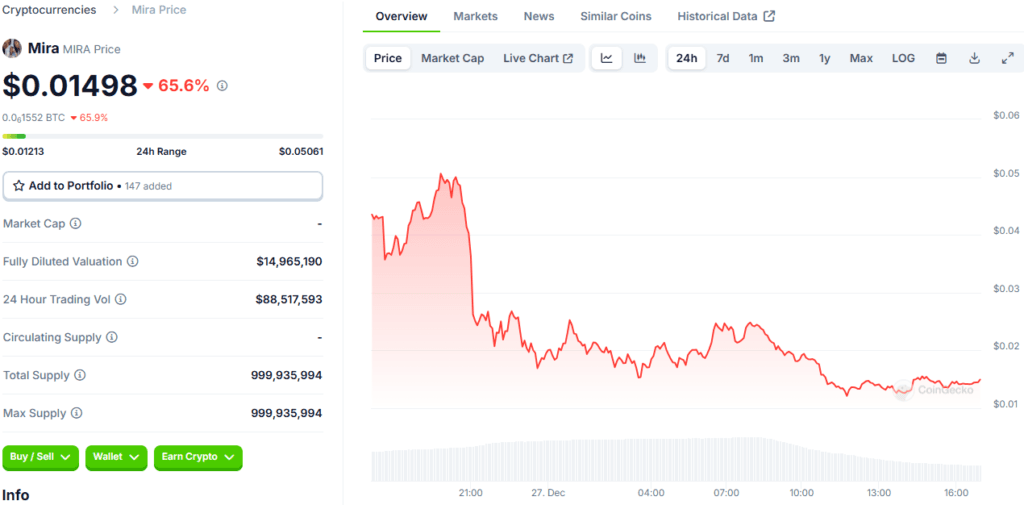Switch to candlestick chart icon
The width and height of the screenshot is (1024, 505).
(x=640, y=58)
